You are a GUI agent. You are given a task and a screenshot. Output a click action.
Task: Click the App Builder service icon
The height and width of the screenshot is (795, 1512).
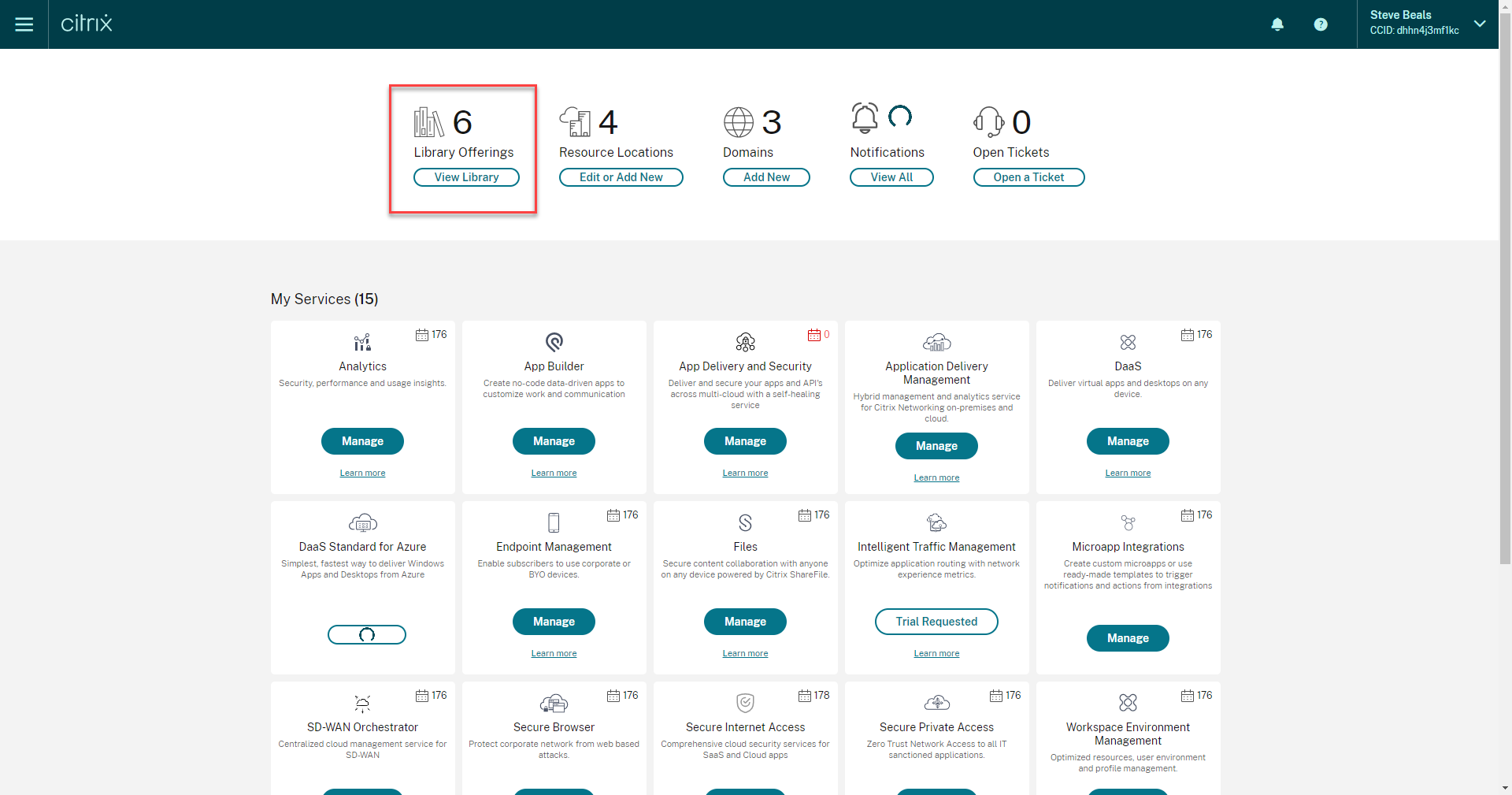click(x=554, y=342)
